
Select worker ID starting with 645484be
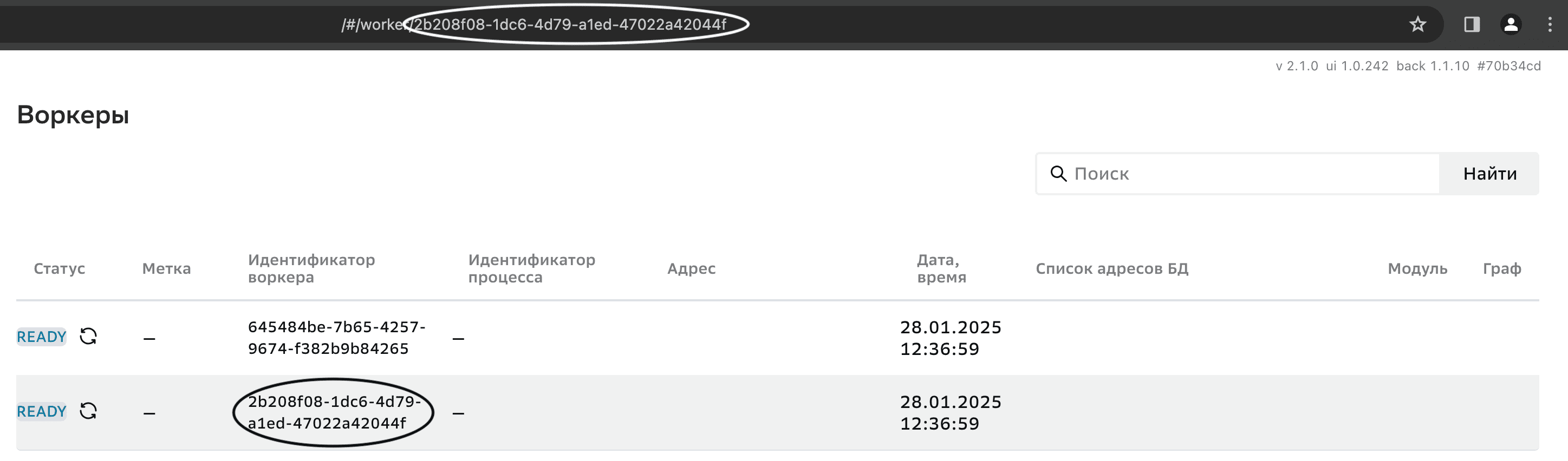click(336, 338)
